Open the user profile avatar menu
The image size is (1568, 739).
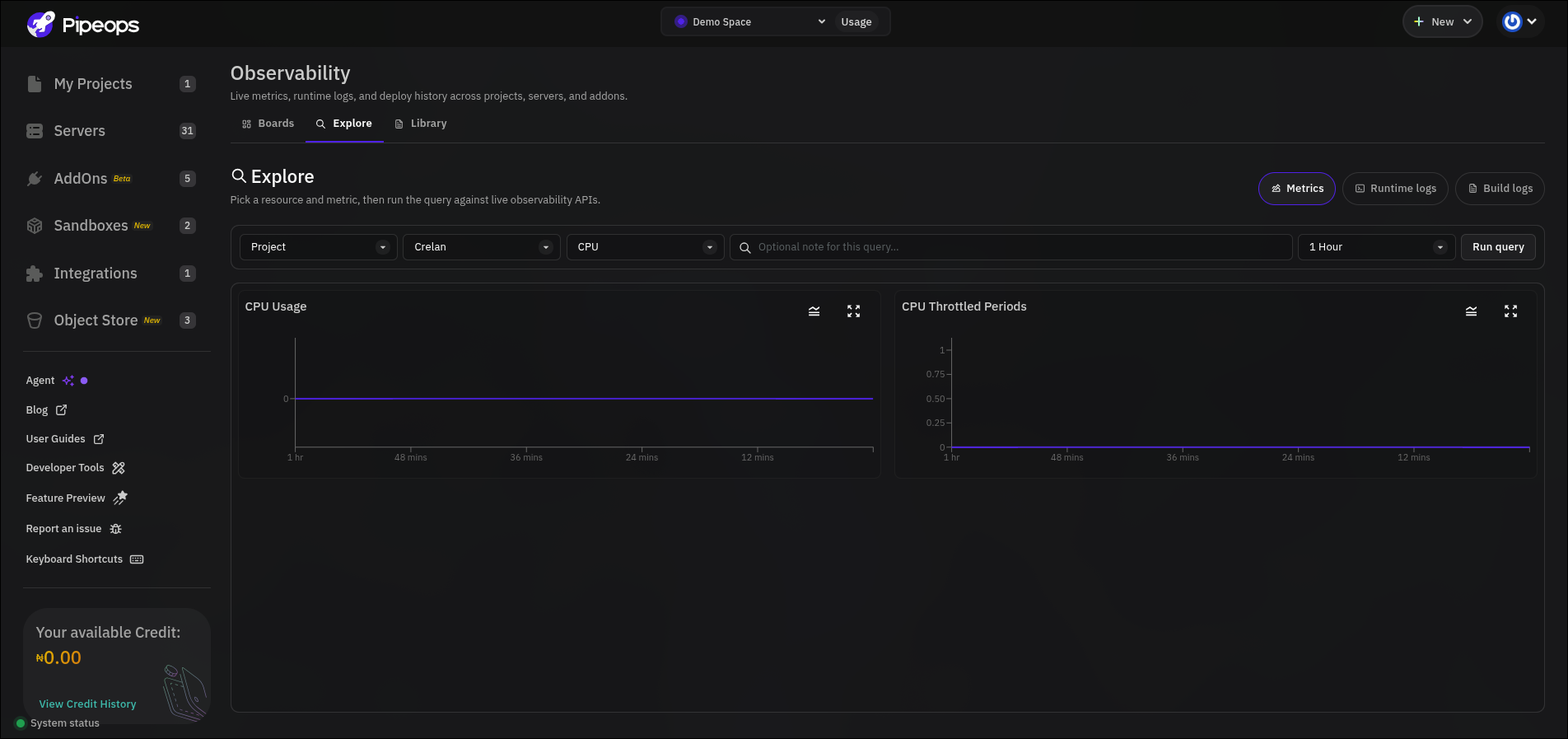pyautogui.click(x=1519, y=22)
